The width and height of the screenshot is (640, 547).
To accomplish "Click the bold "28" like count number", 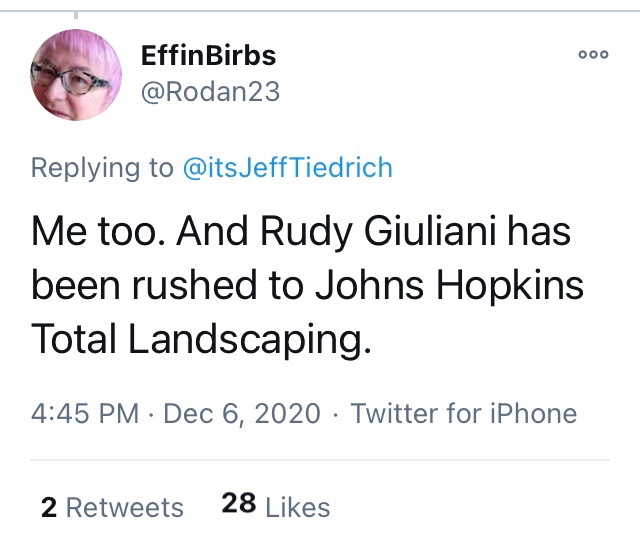I will [239, 506].
